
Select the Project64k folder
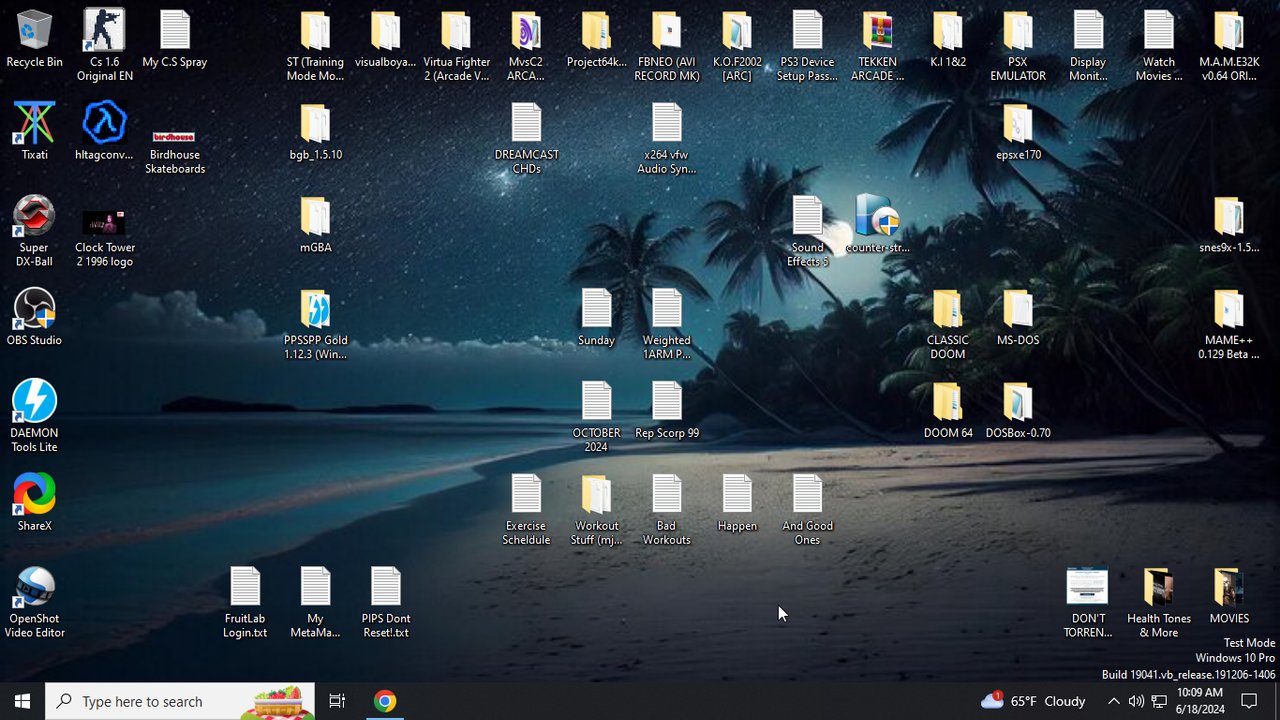click(596, 40)
